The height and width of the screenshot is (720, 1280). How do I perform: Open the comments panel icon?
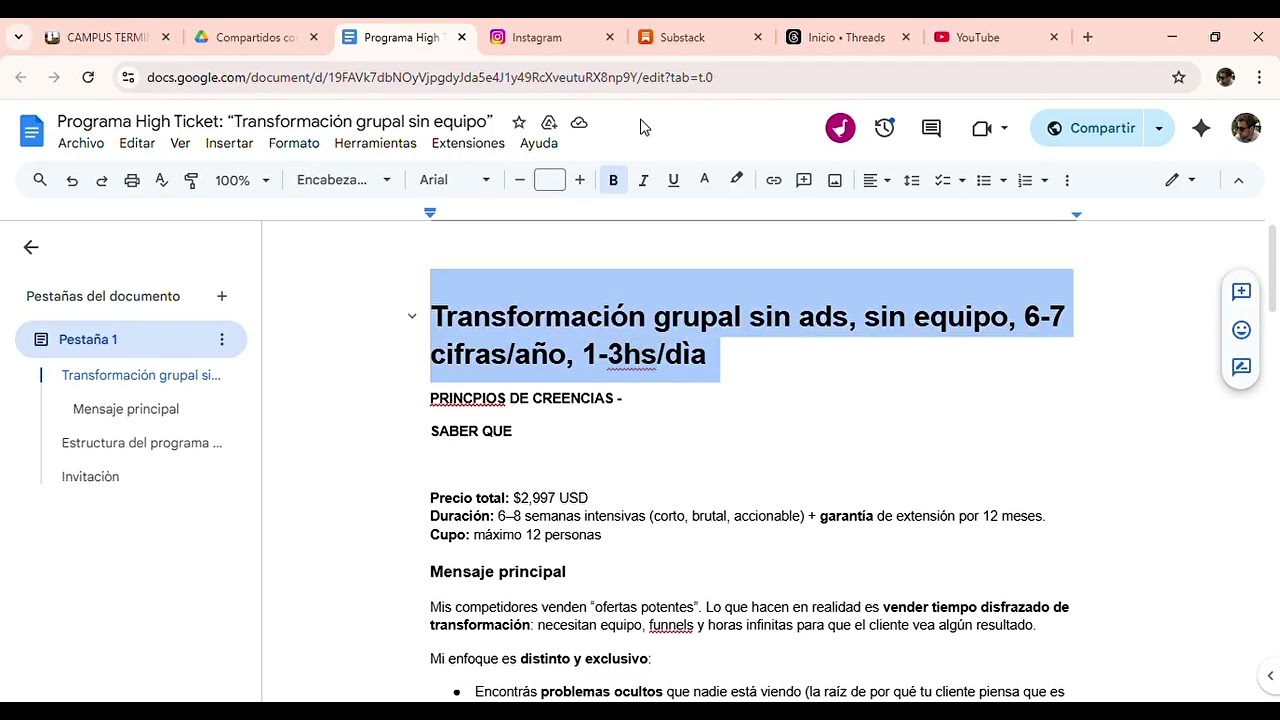point(931,128)
